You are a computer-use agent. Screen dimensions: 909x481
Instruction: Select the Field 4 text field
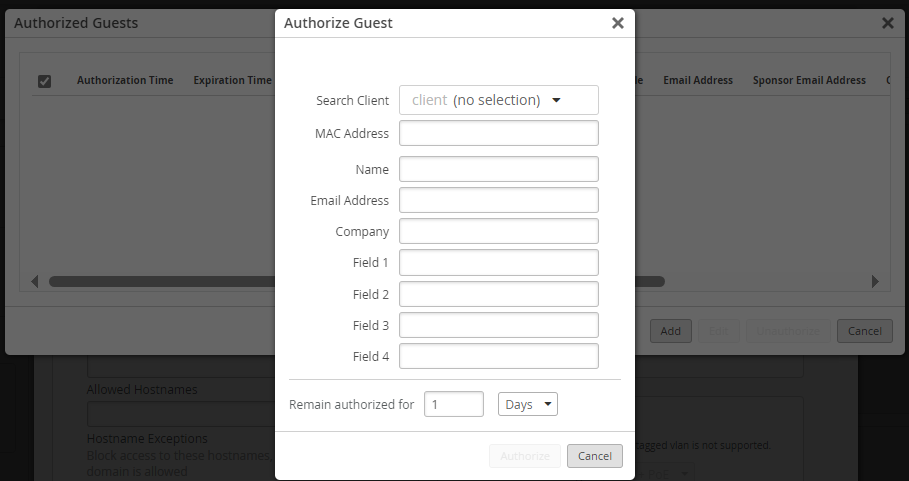click(x=498, y=356)
